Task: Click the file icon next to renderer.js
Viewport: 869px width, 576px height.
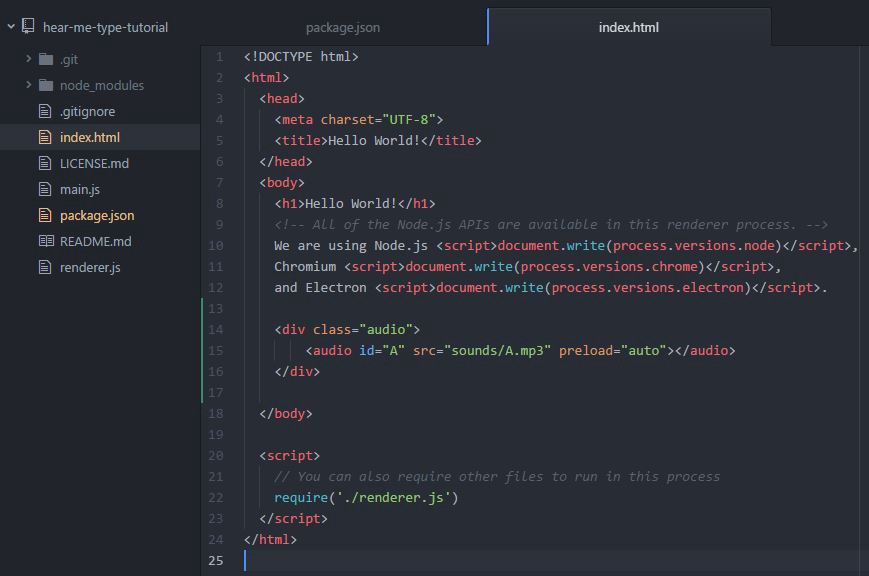Action: [45, 267]
